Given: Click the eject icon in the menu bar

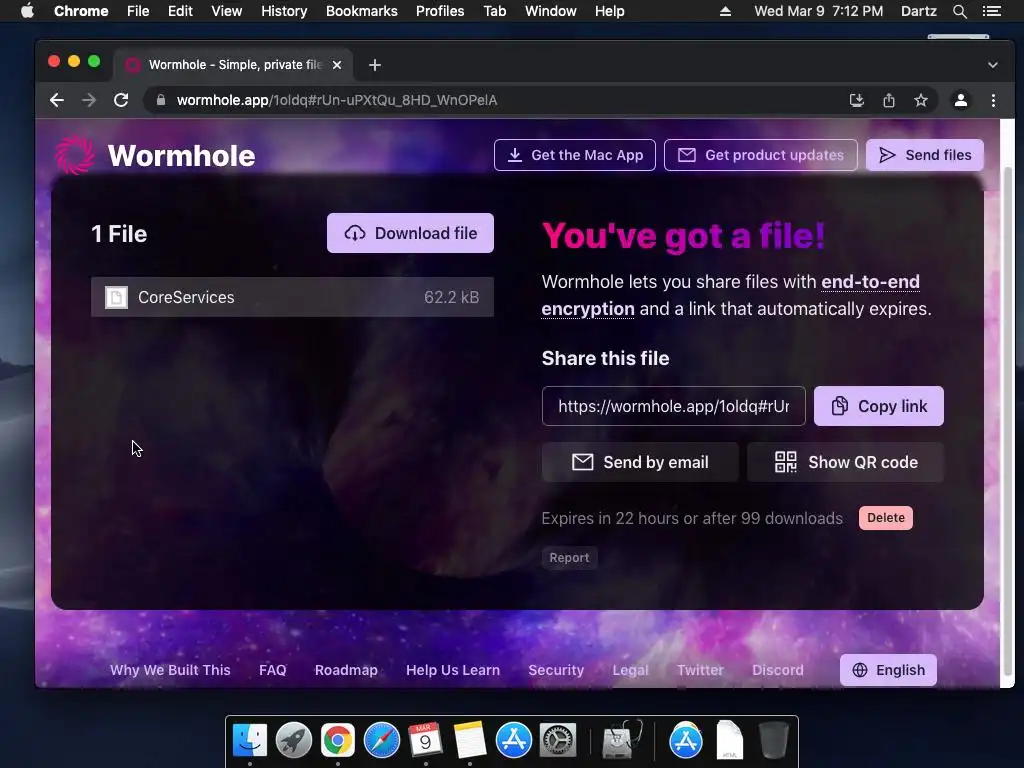Looking at the screenshot, I should pyautogui.click(x=725, y=11).
